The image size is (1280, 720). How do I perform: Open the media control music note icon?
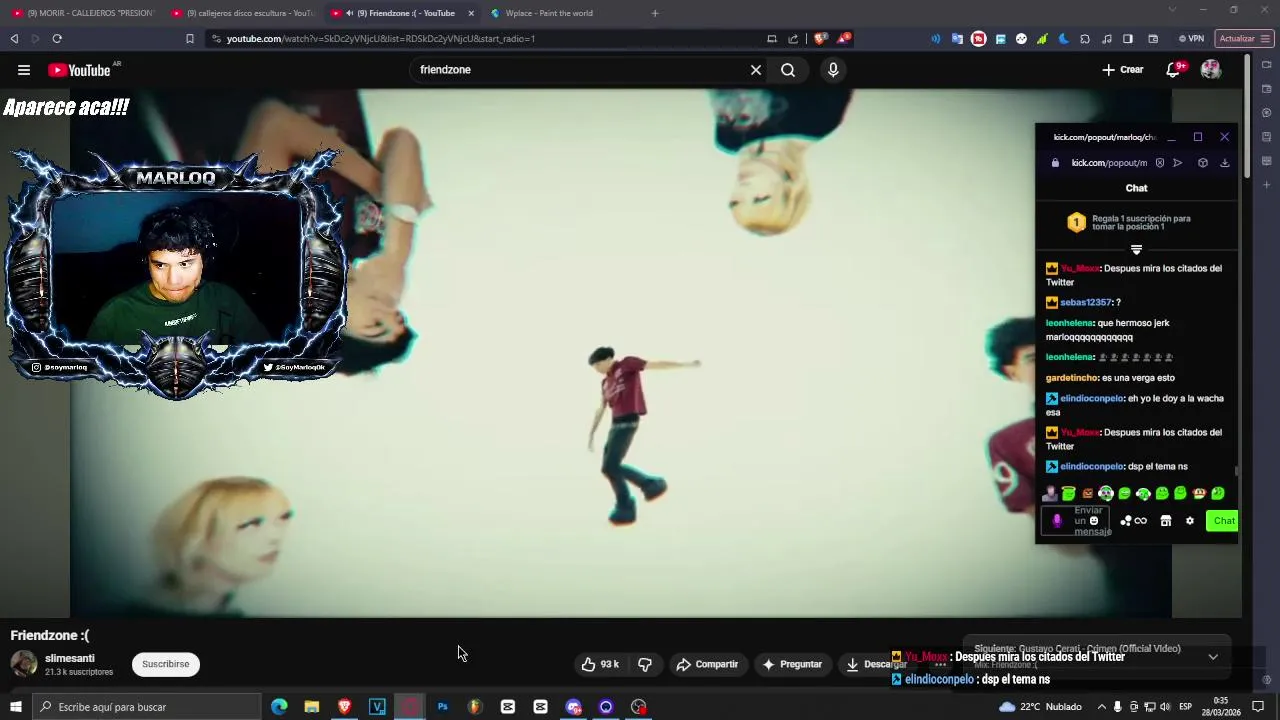1106,39
